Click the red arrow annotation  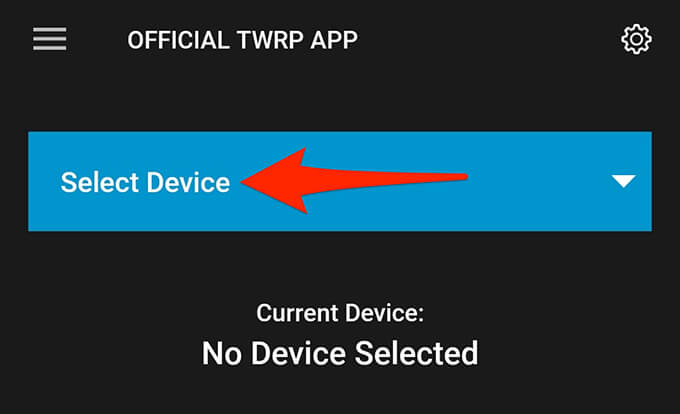click(354, 181)
